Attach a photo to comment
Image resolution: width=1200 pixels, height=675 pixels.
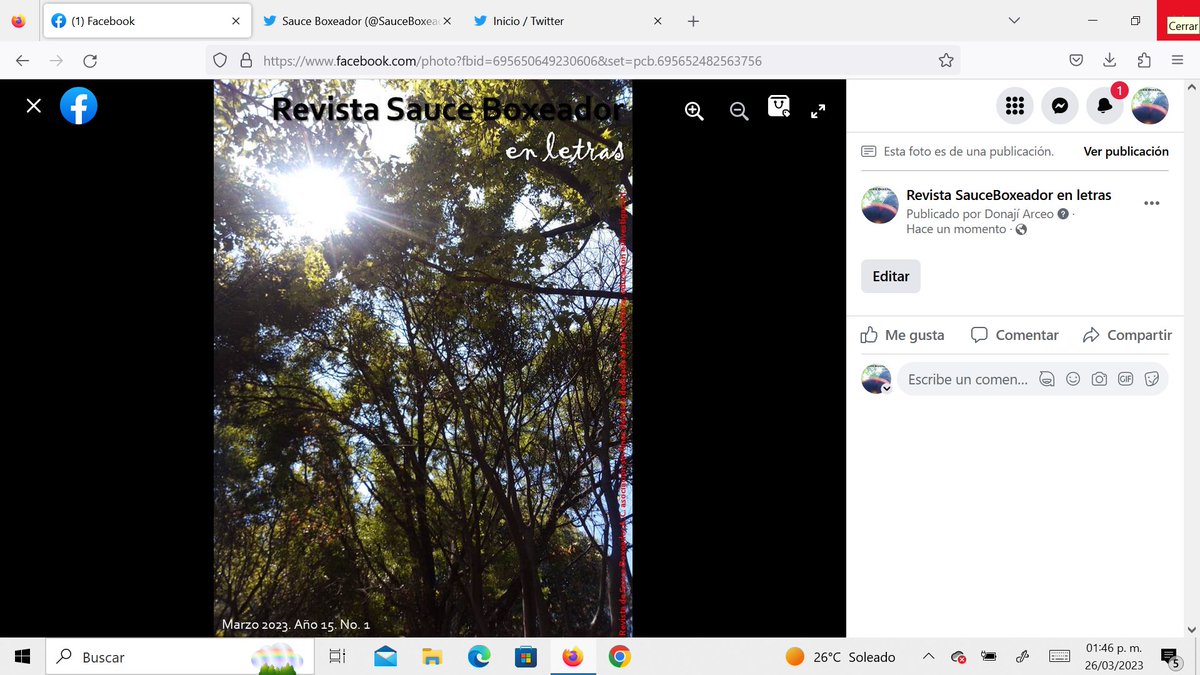1099,380
